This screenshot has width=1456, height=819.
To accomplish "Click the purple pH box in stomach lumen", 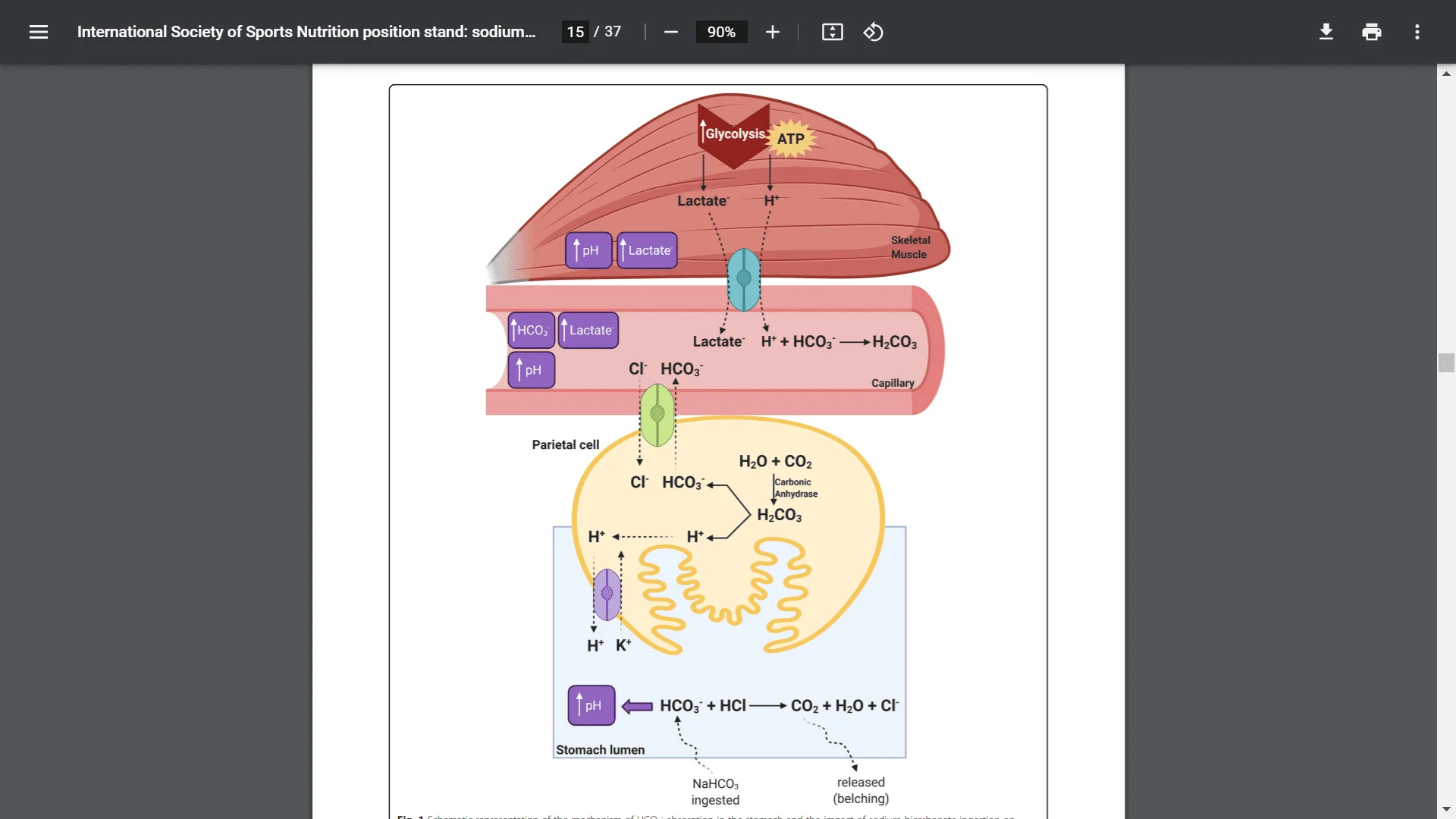I will 591,705.
